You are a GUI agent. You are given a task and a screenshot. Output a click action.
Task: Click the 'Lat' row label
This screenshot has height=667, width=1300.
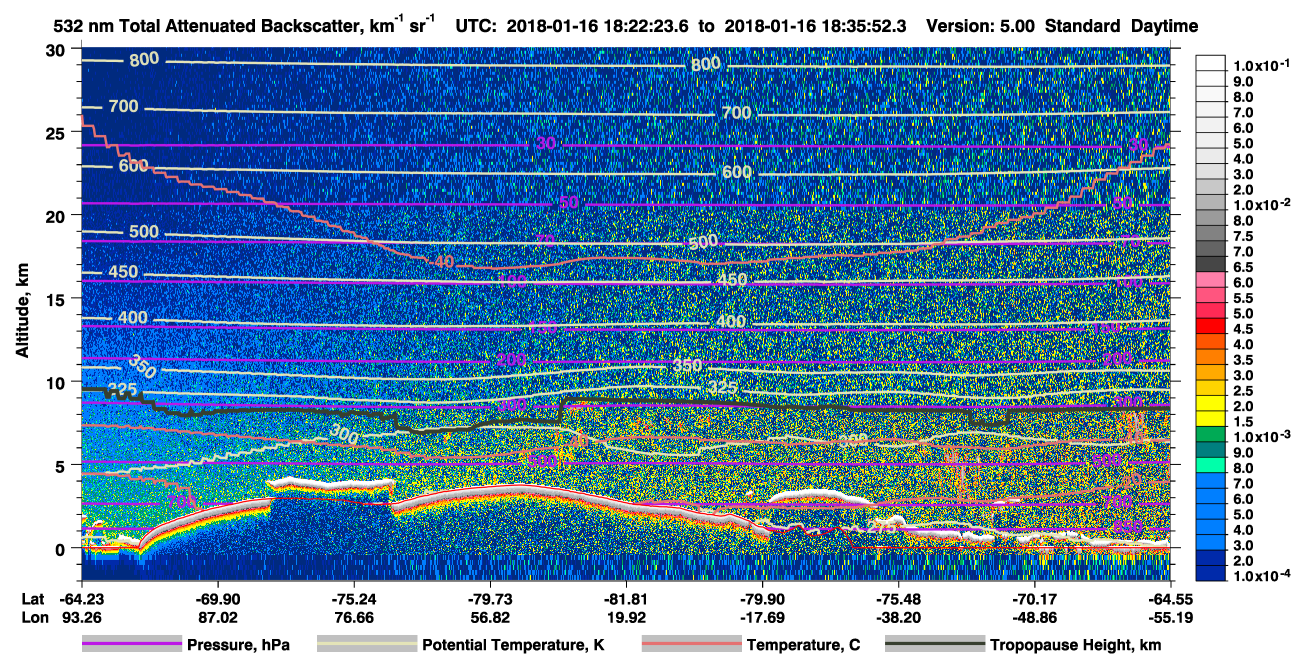coord(31,600)
